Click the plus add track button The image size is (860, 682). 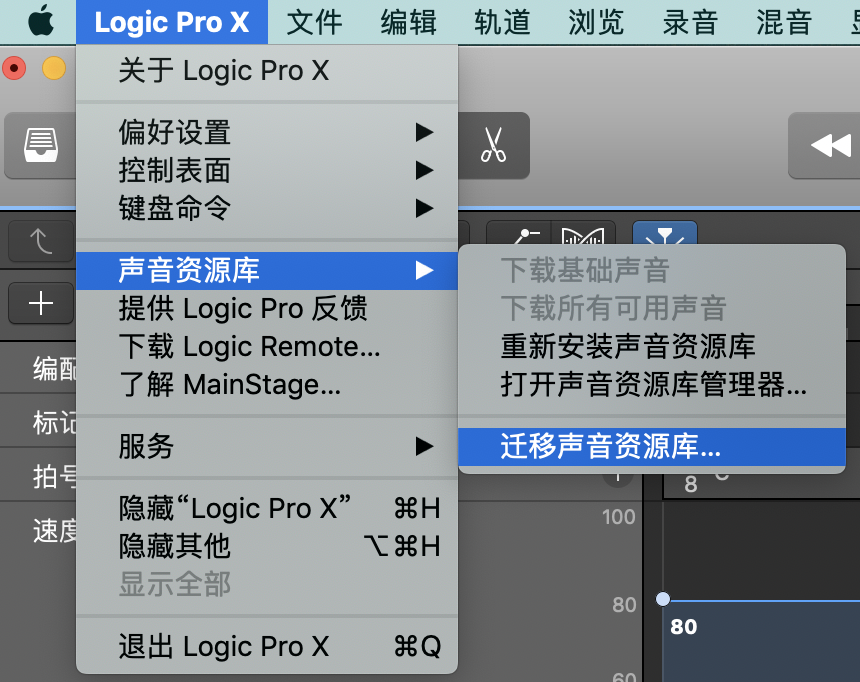coord(41,303)
